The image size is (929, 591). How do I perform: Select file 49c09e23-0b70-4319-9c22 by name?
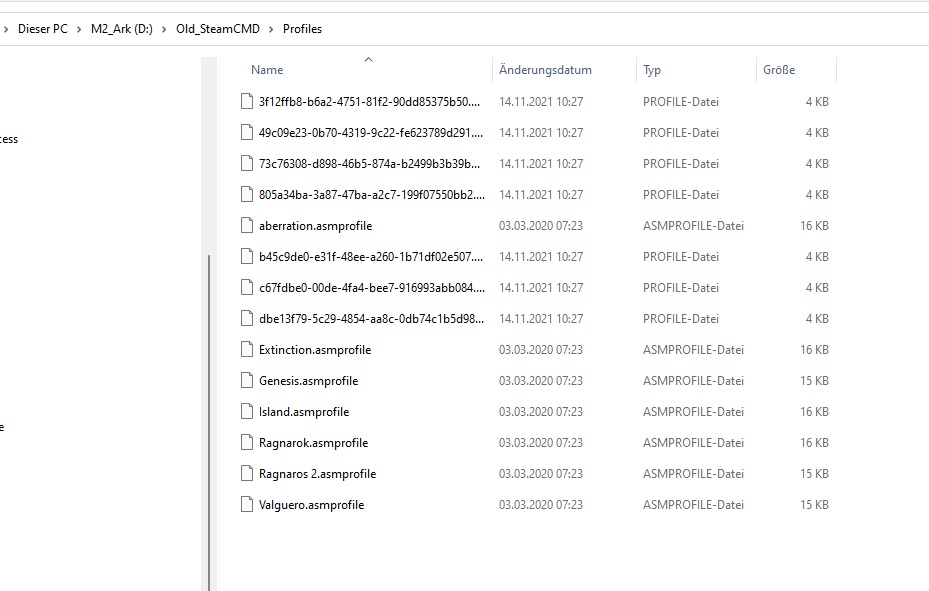pyautogui.click(x=369, y=133)
